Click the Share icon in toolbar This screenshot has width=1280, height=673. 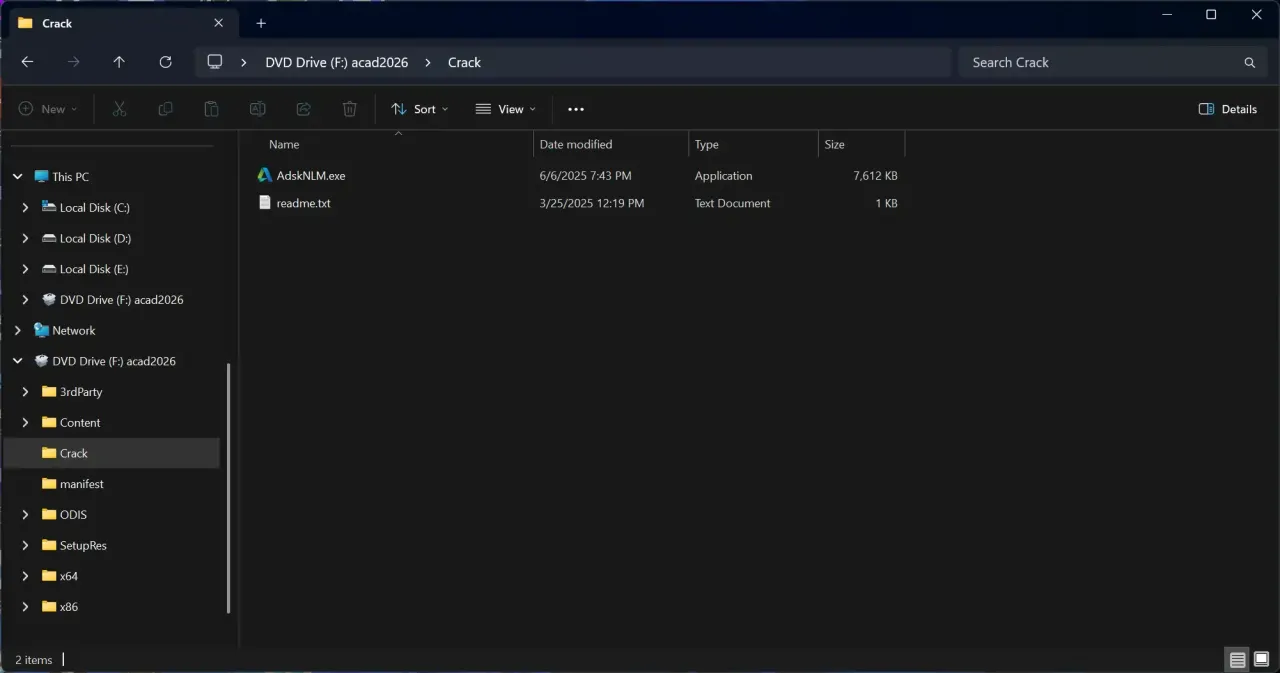304,109
